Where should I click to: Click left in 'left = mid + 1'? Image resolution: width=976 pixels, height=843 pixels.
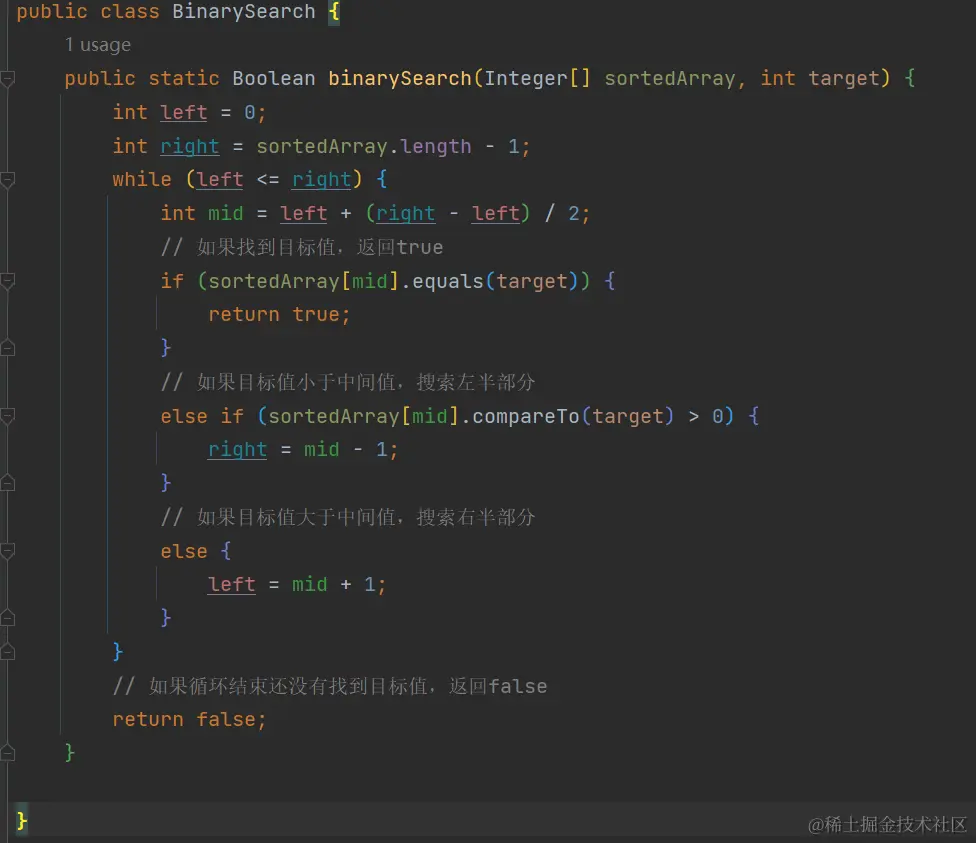click(x=232, y=585)
